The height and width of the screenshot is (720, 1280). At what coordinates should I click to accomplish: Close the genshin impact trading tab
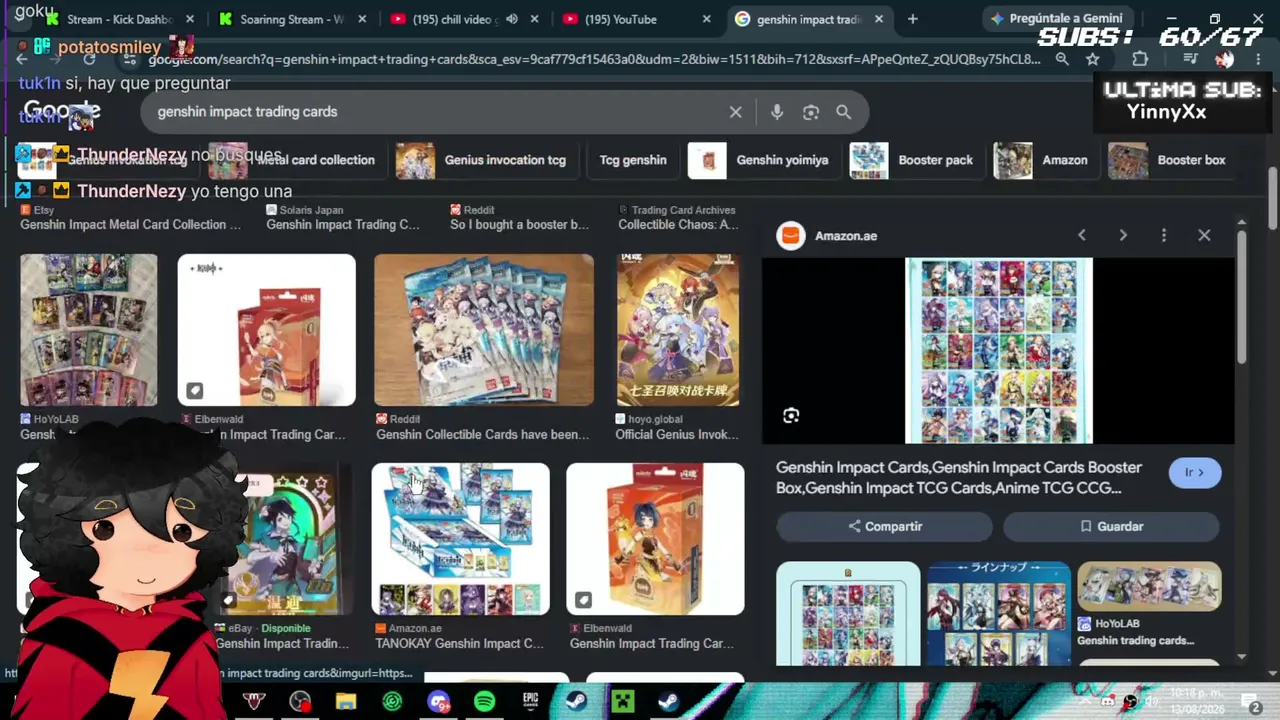pyautogui.click(x=879, y=19)
